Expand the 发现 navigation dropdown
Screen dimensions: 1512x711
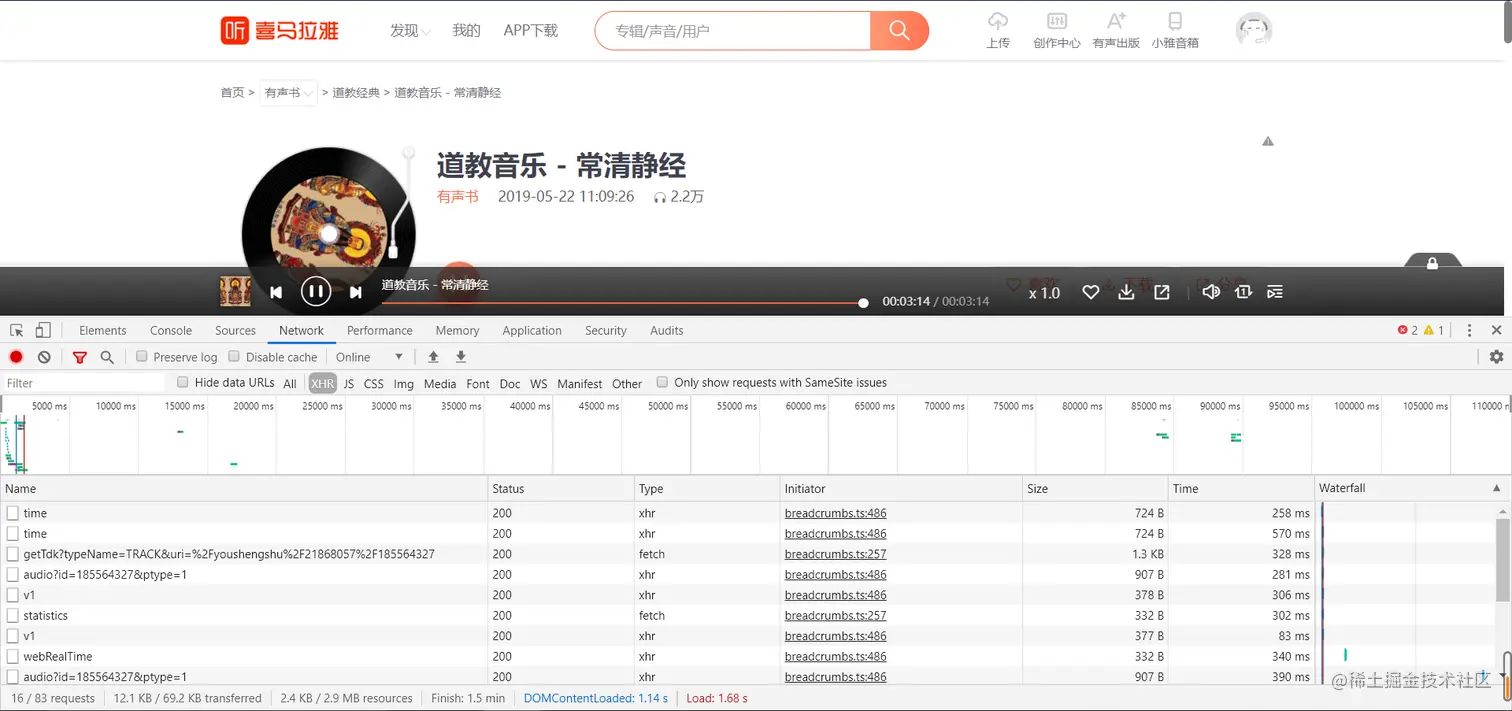410,31
